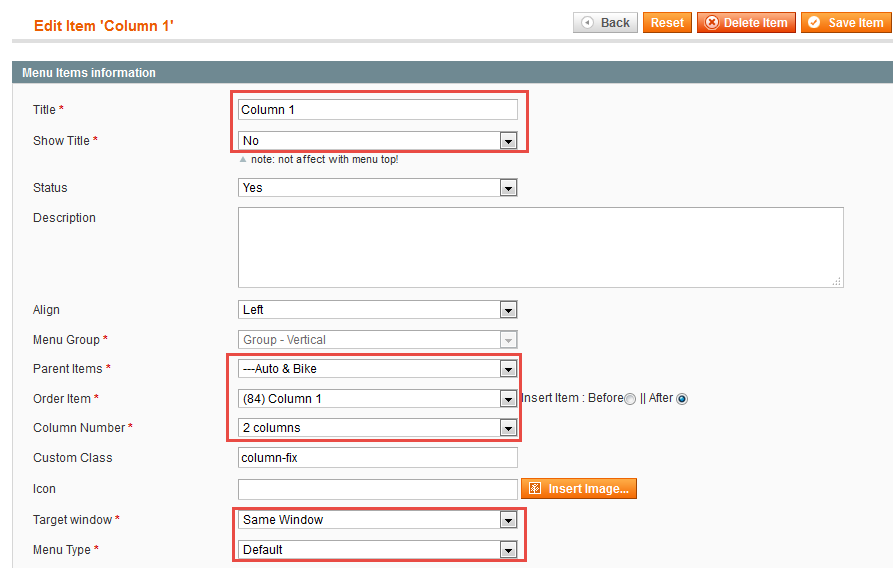Click the Custom Class input field
This screenshot has width=893, height=568.
pyautogui.click(x=378, y=458)
